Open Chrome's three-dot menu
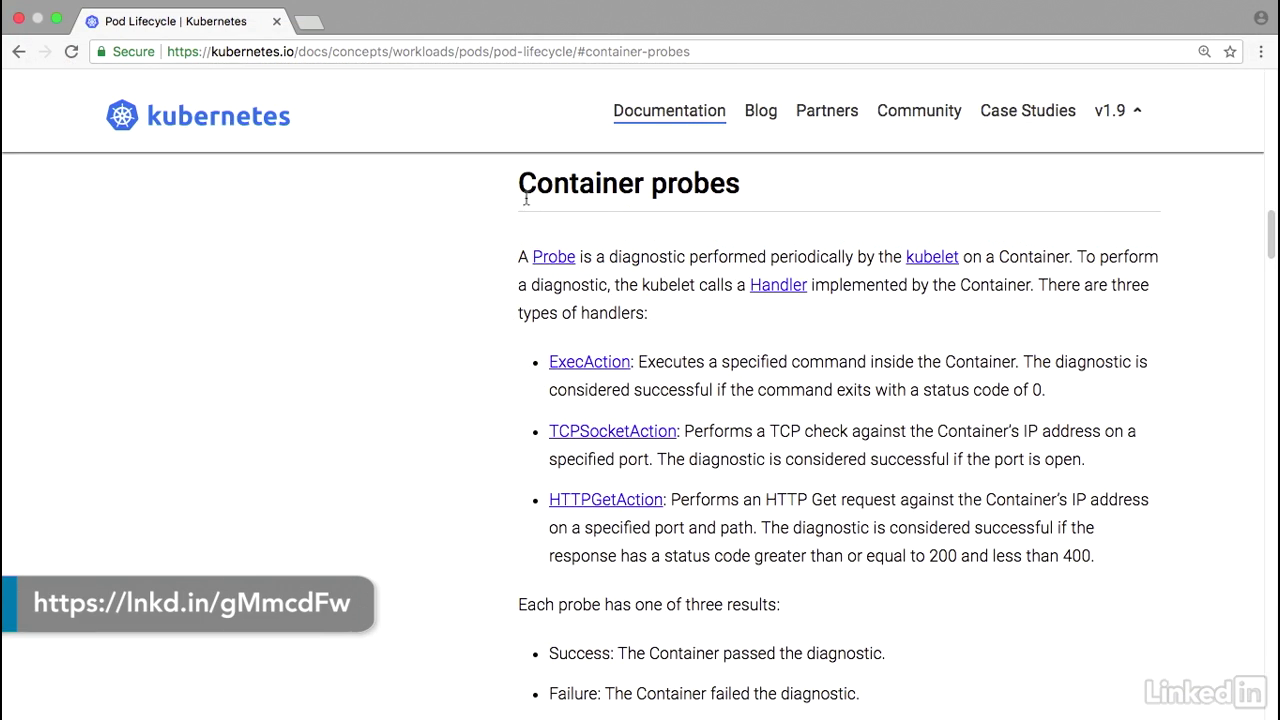The height and width of the screenshot is (720, 1280). pyautogui.click(x=1261, y=52)
